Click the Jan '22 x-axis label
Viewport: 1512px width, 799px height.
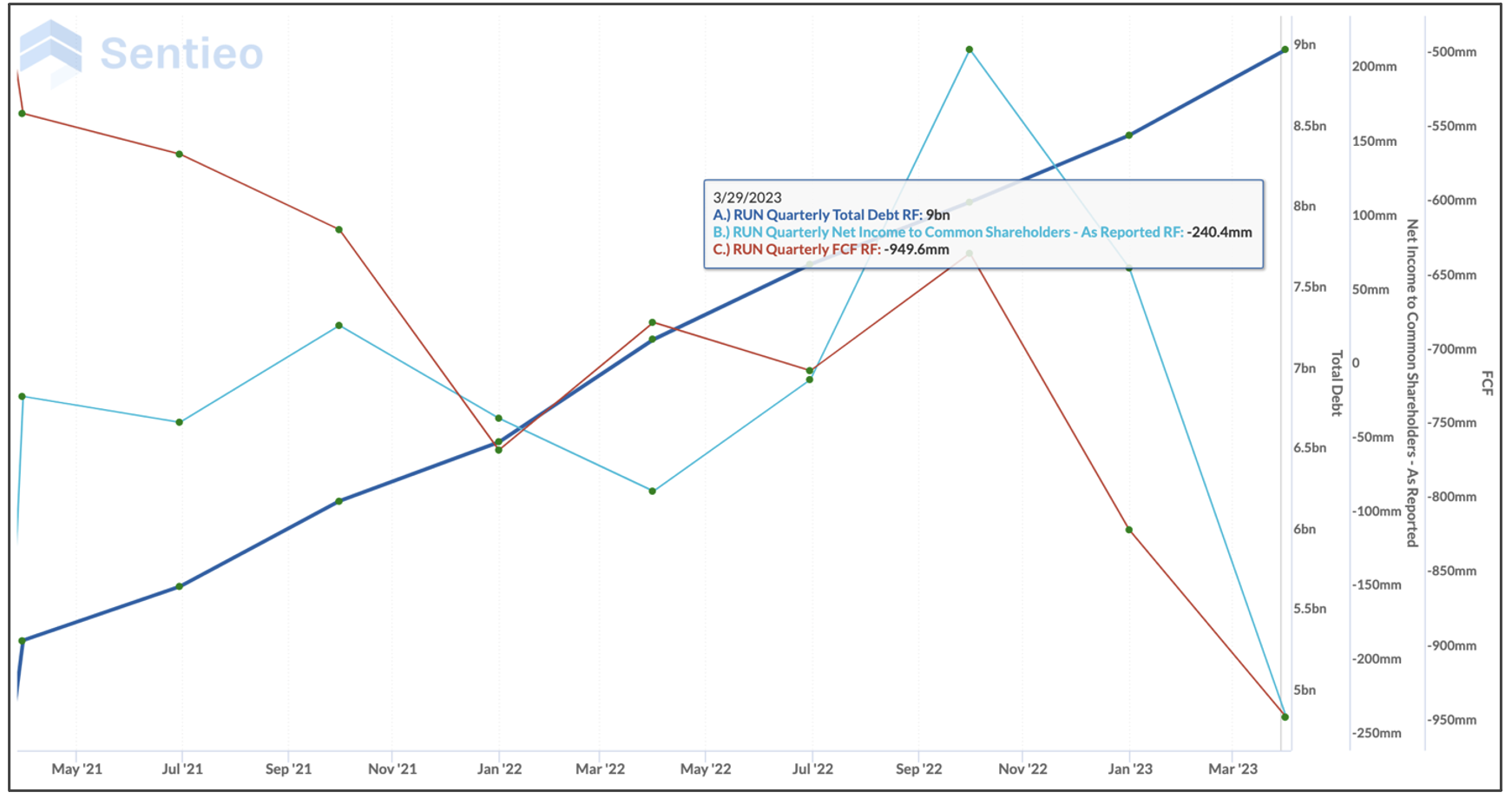click(499, 769)
